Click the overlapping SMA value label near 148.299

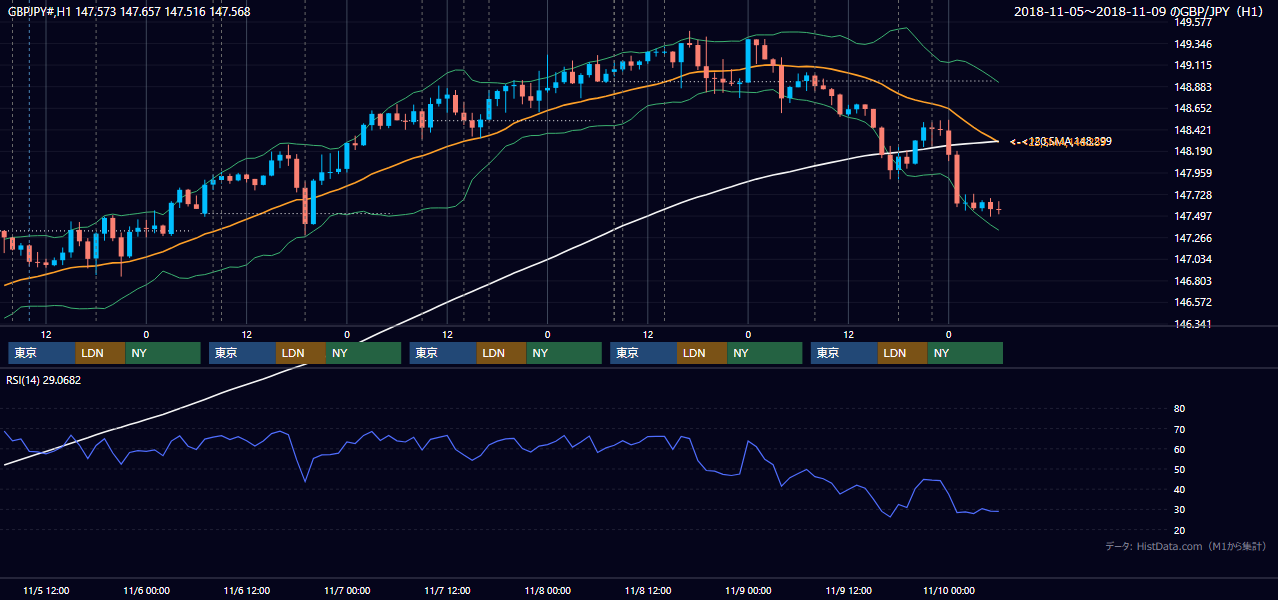pyautogui.click(x=1060, y=142)
